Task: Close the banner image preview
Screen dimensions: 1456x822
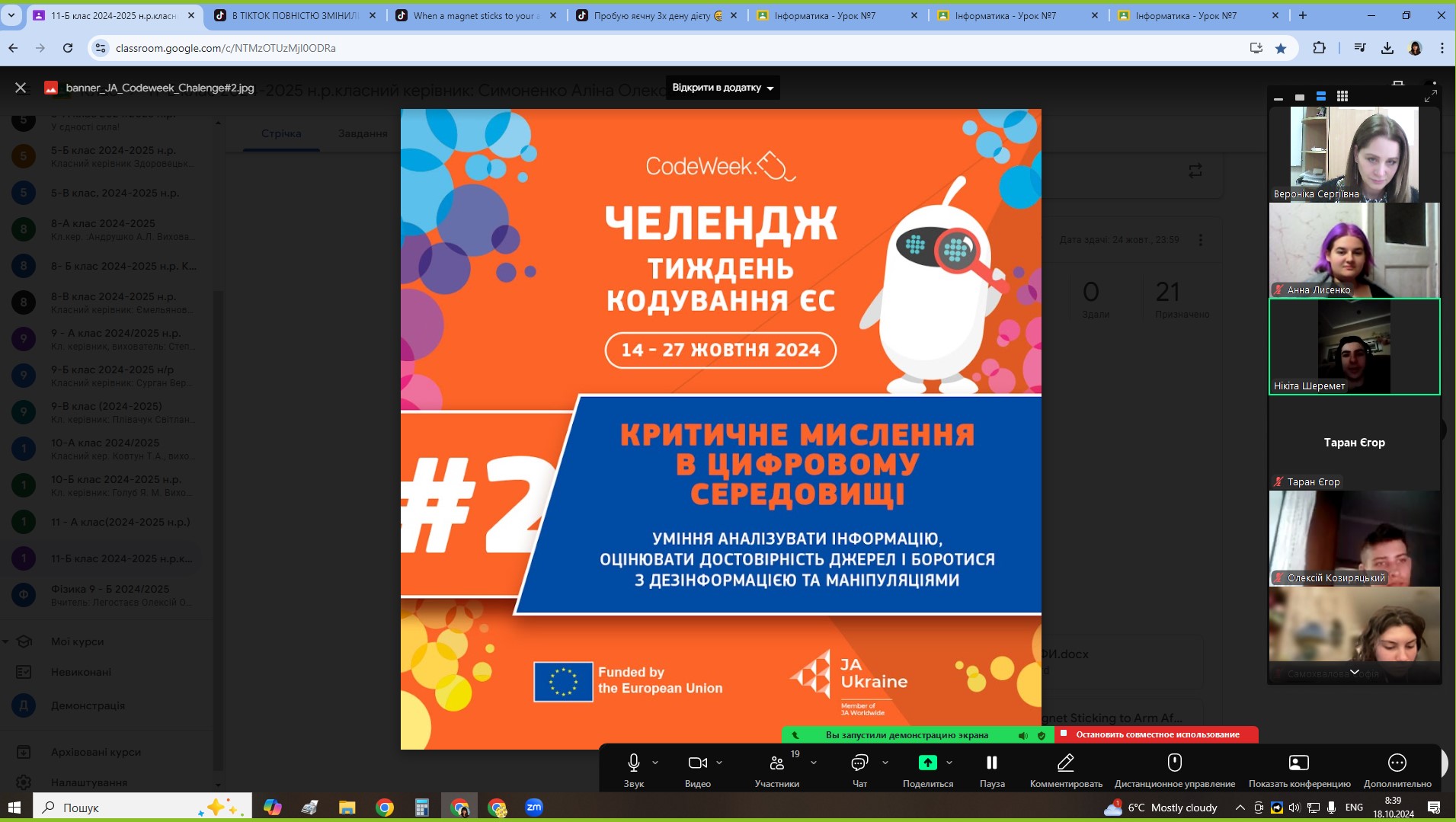Action: click(x=21, y=88)
